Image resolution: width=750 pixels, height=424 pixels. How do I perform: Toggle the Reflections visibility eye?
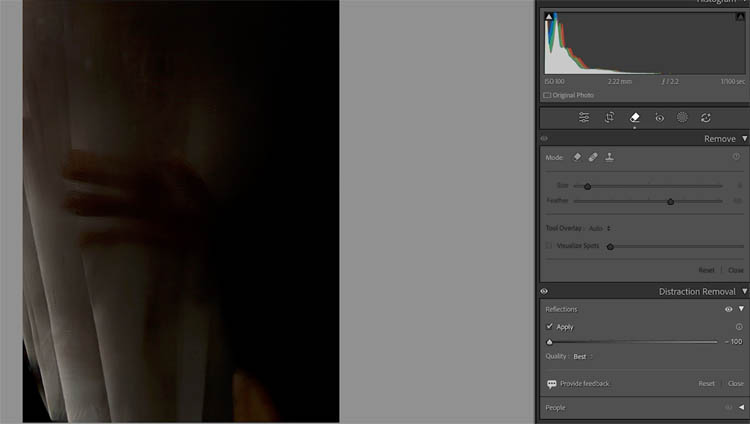click(728, 309)
